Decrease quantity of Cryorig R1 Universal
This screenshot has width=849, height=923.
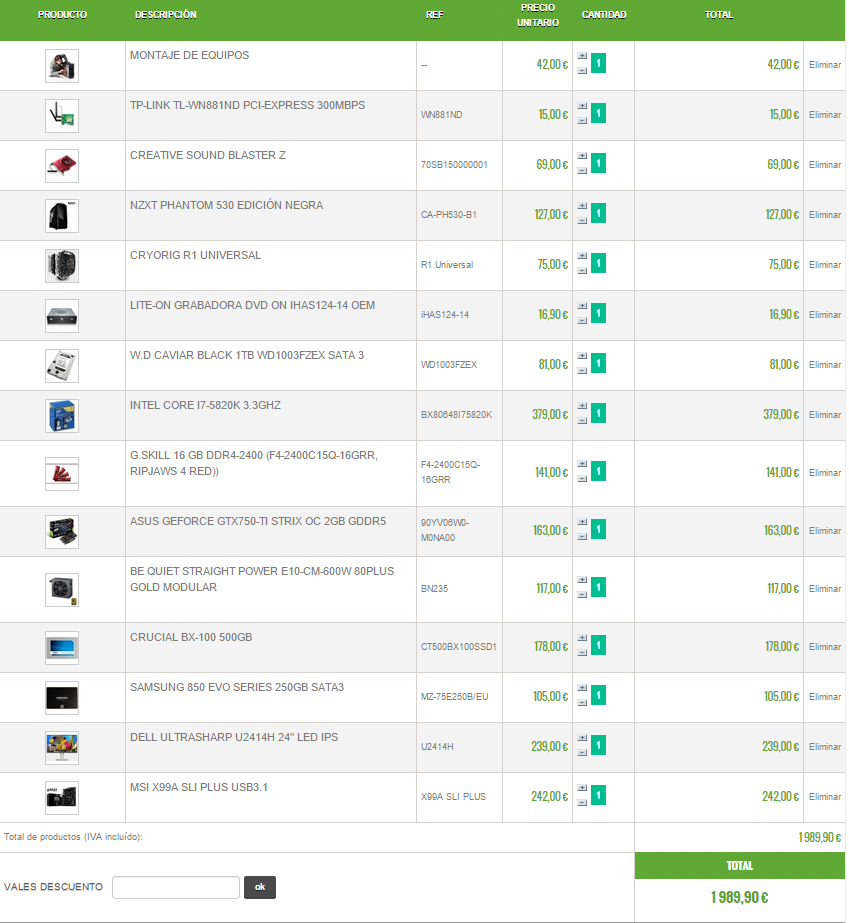582,271
